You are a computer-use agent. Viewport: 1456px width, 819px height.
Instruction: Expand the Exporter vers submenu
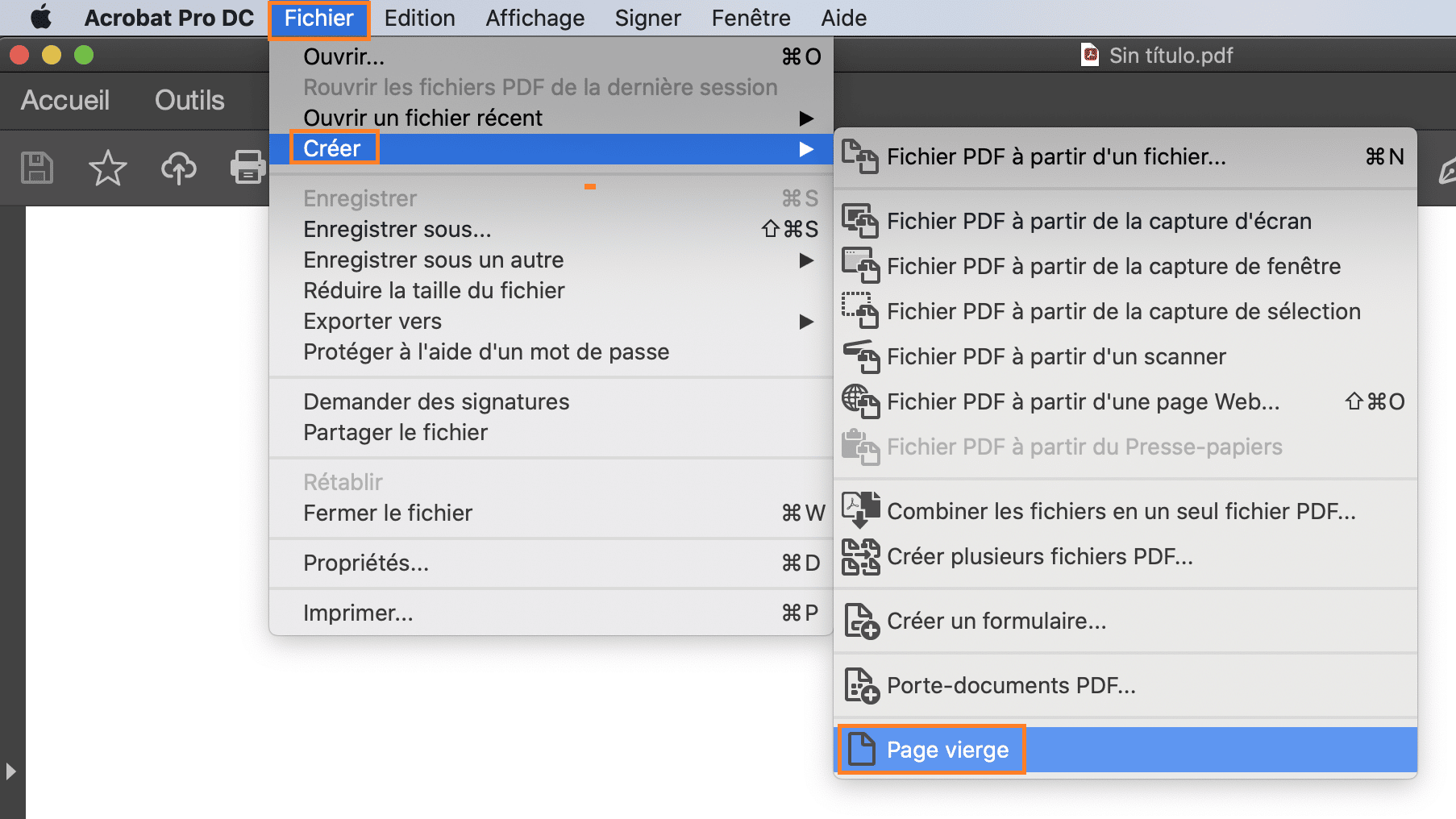(372, 321)
